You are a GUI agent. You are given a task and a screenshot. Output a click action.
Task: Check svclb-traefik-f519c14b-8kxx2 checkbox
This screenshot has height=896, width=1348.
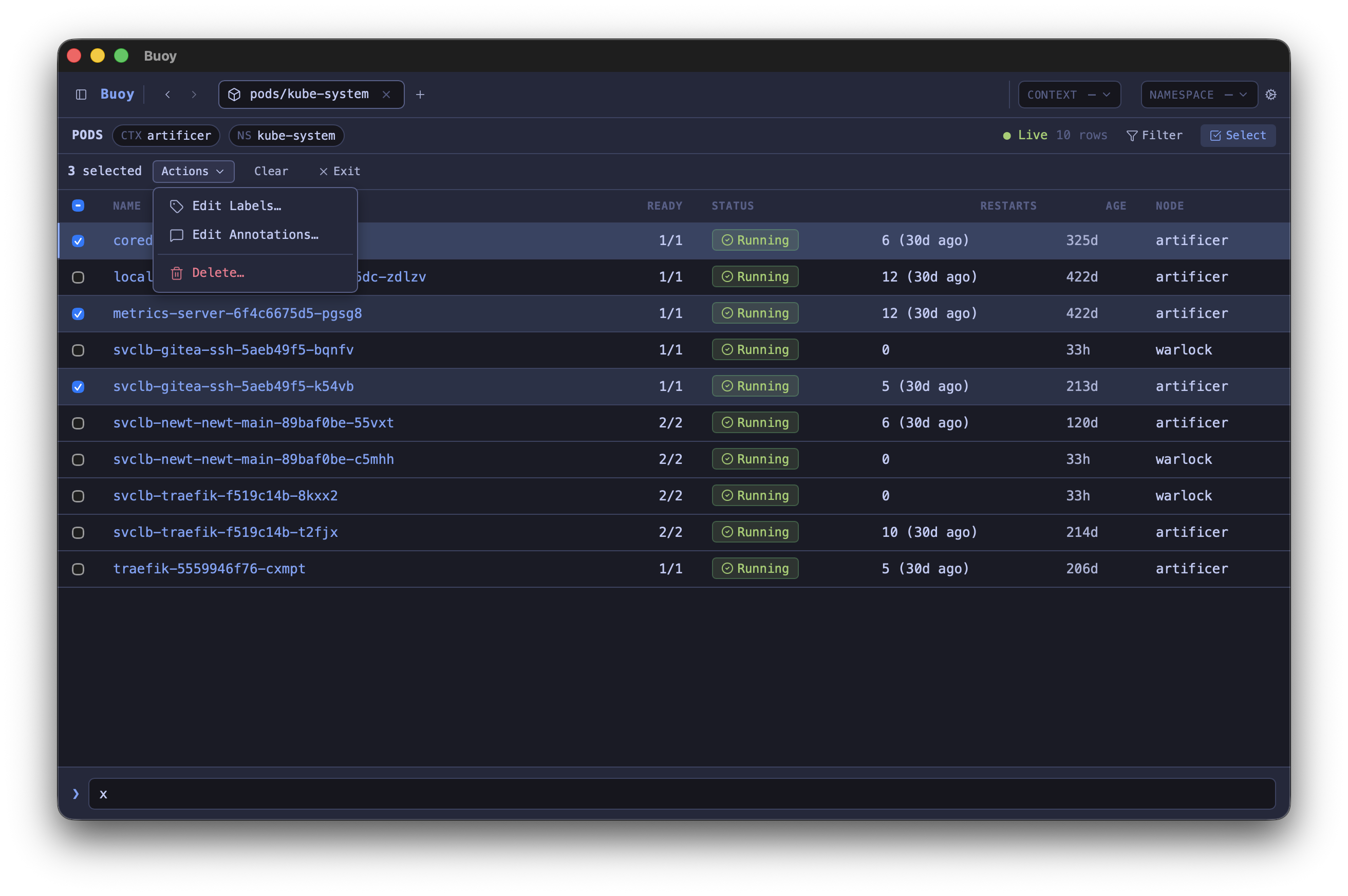click(78, 496)
